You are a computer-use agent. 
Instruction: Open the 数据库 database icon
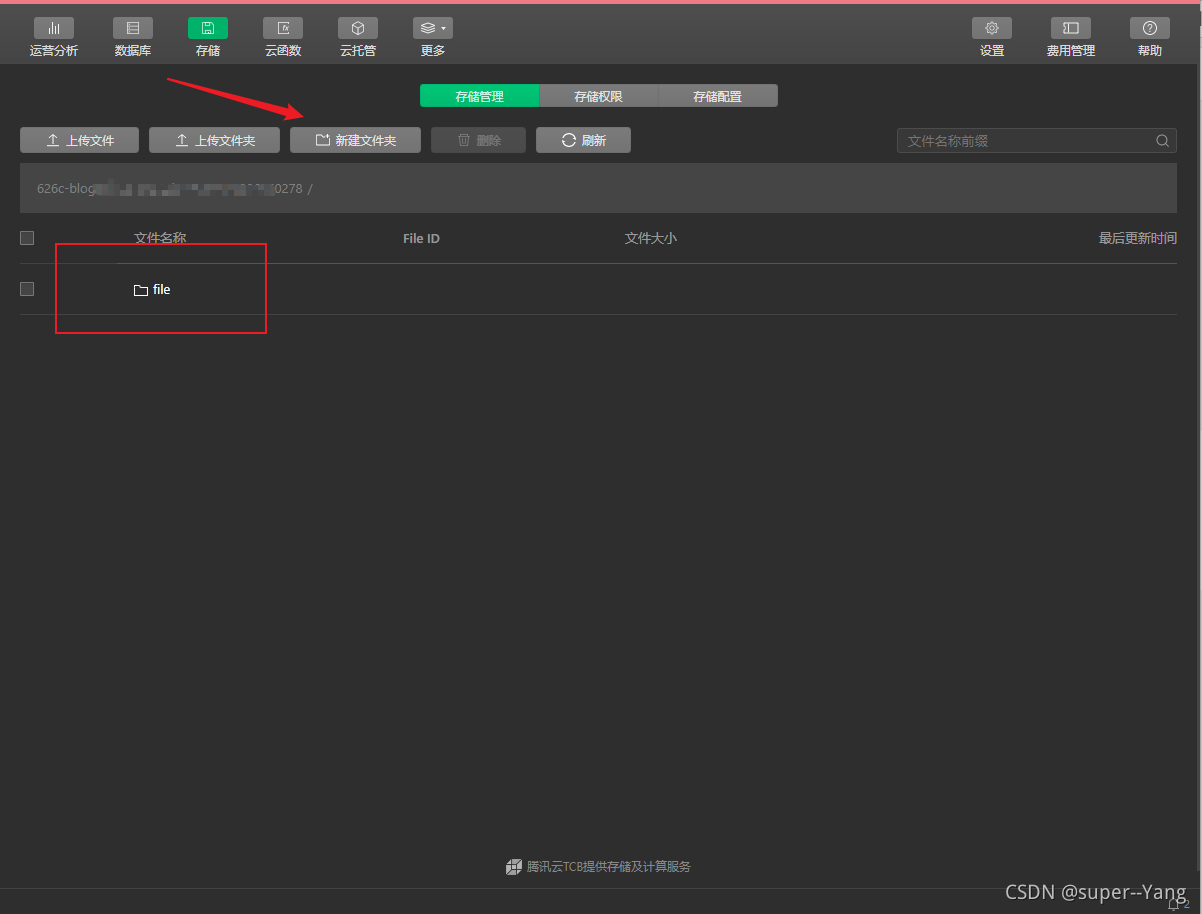(133, 28)
